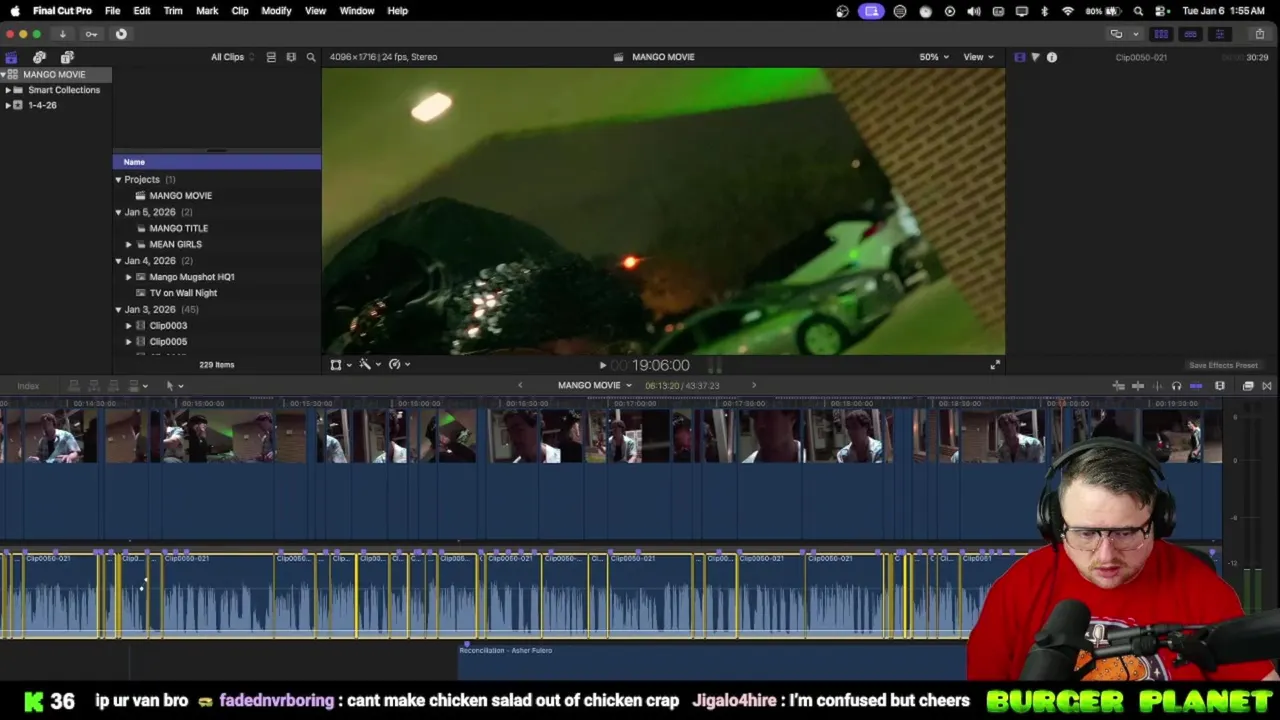Toggle the Timeline visibility button

(1190, 34)
